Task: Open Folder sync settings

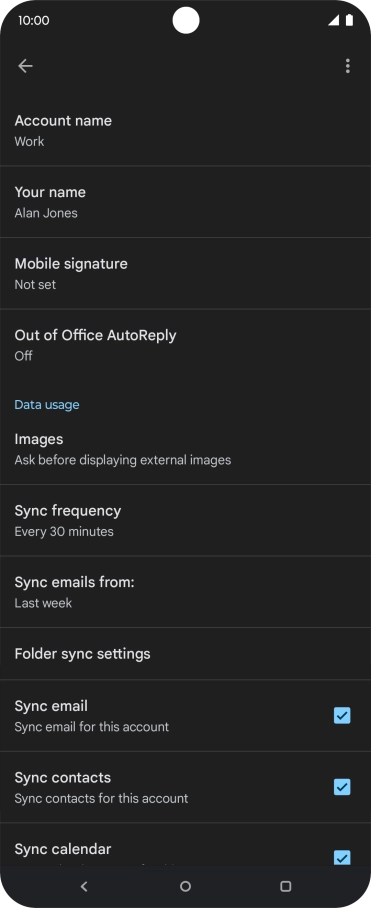Action: point(185,654)
